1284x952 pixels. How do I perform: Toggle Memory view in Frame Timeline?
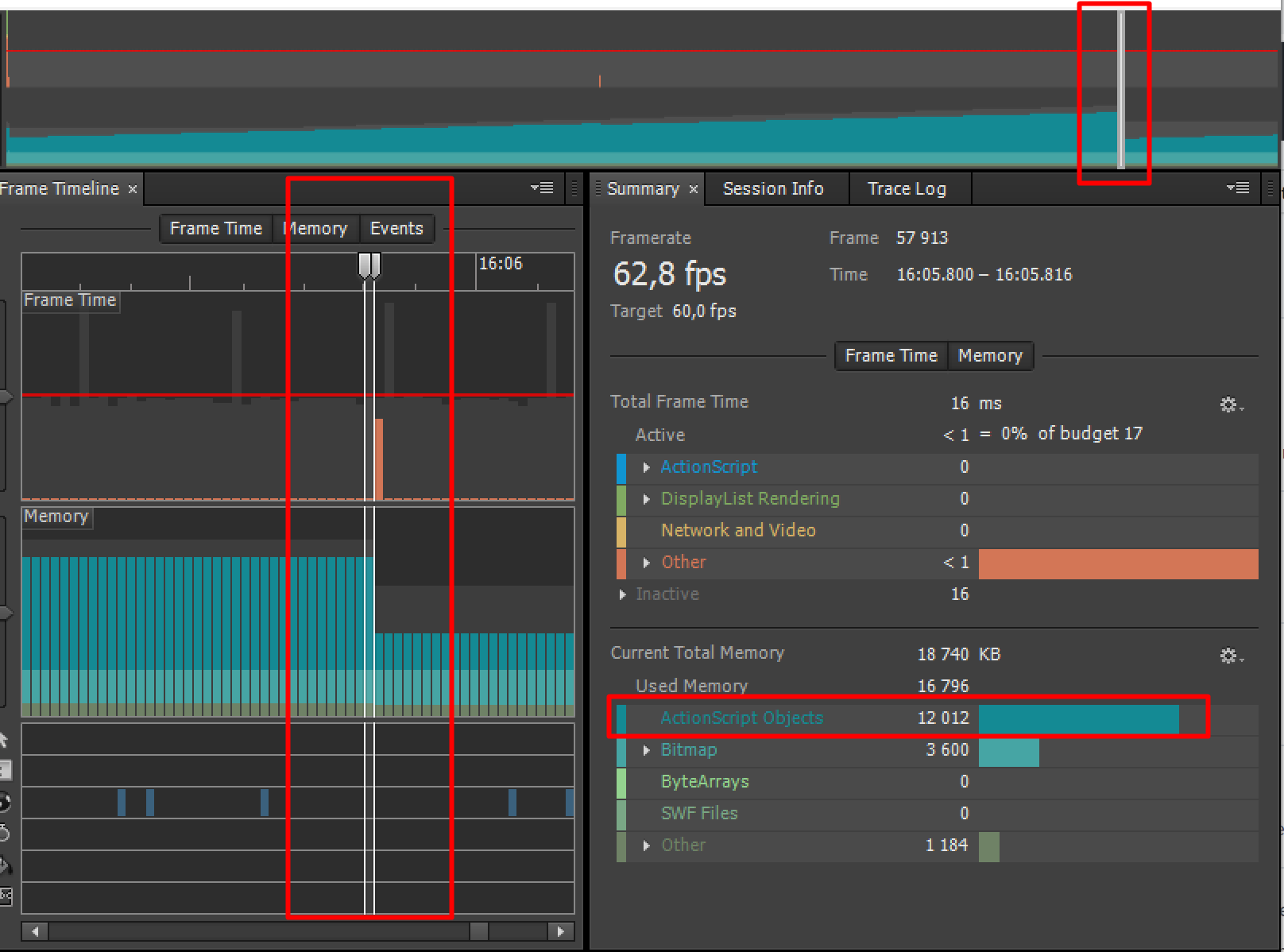point(316,229)
